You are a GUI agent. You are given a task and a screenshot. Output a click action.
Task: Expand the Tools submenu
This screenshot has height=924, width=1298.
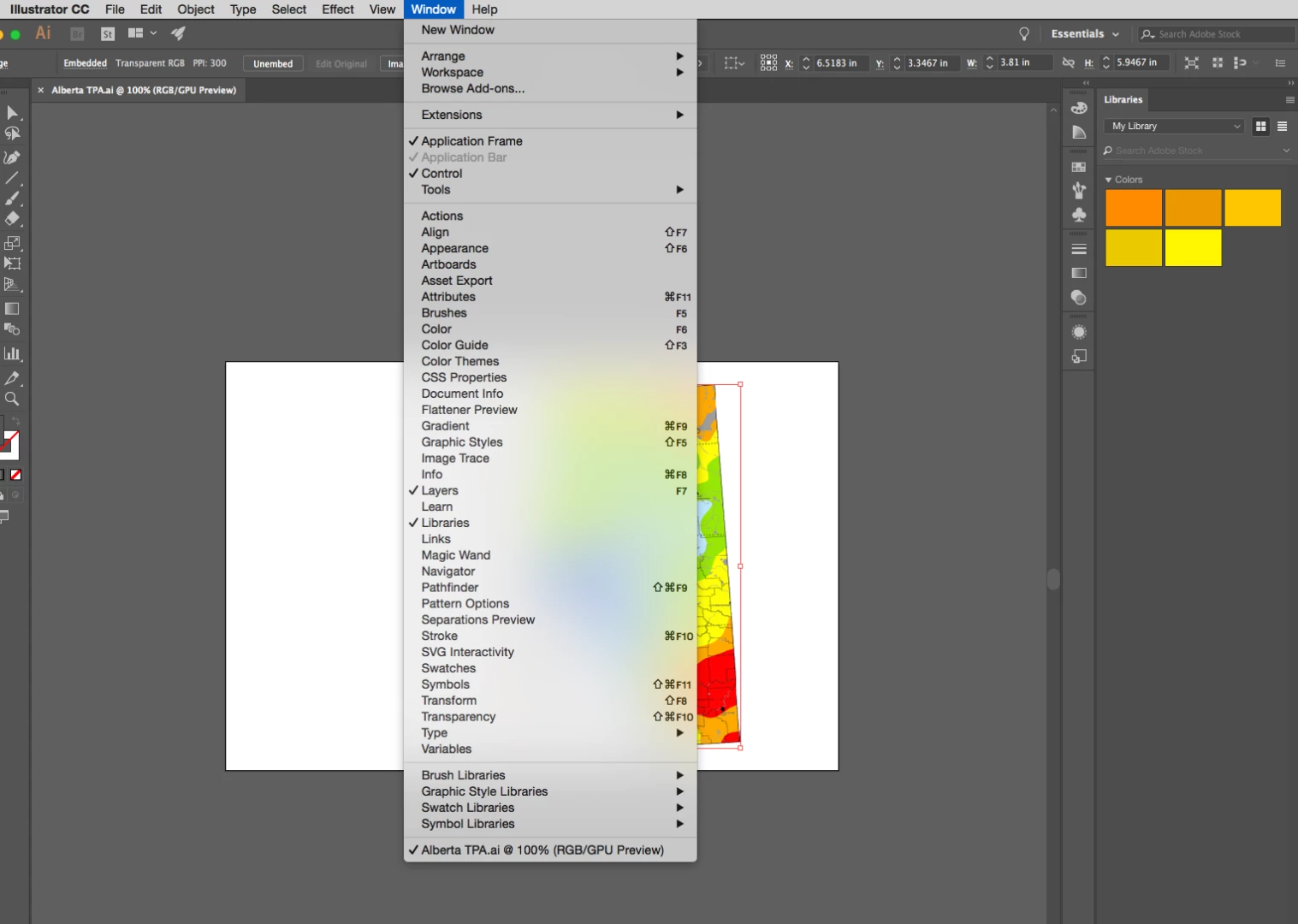click(550, 190)
